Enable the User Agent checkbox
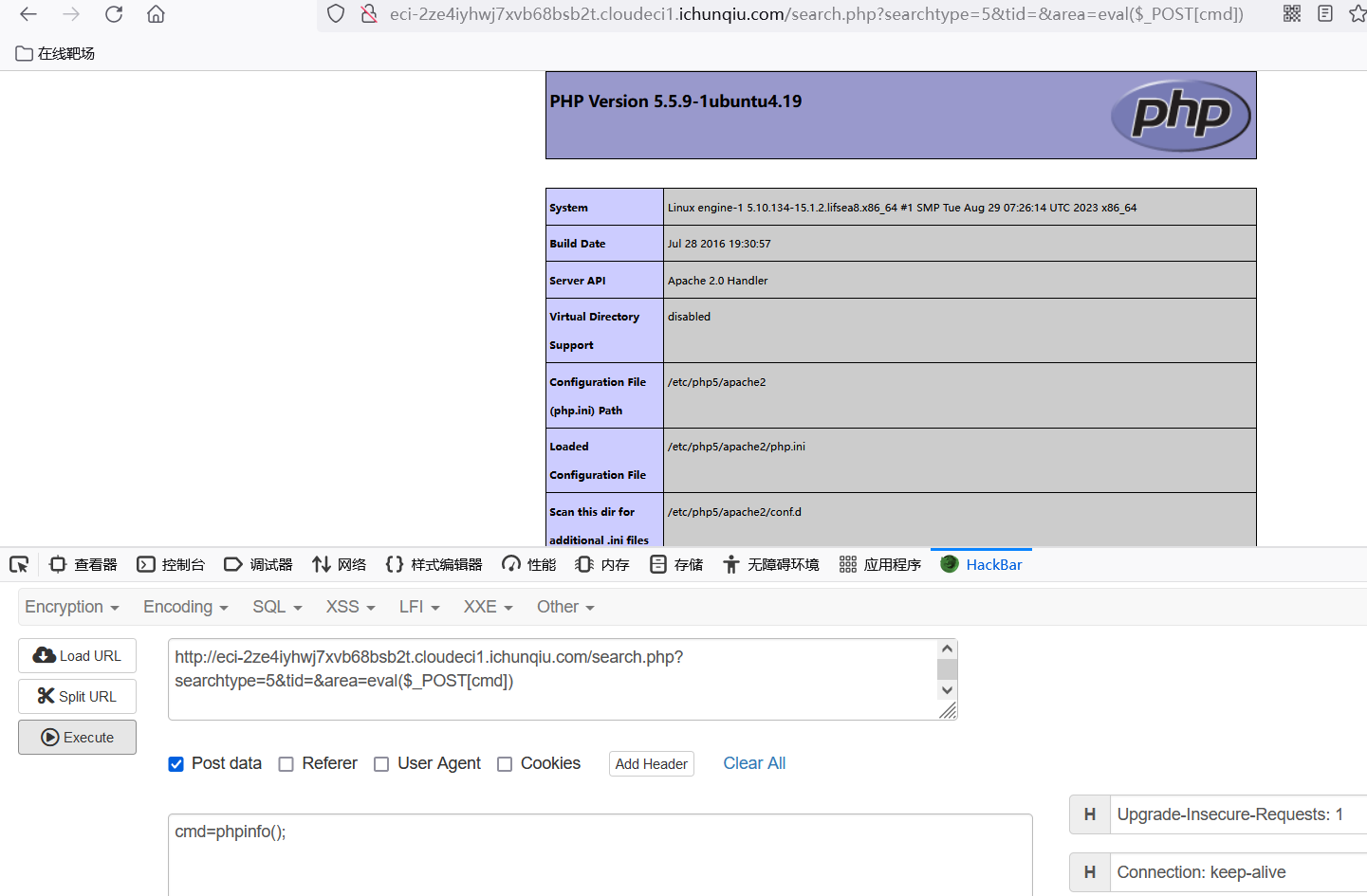 point(381,764)
